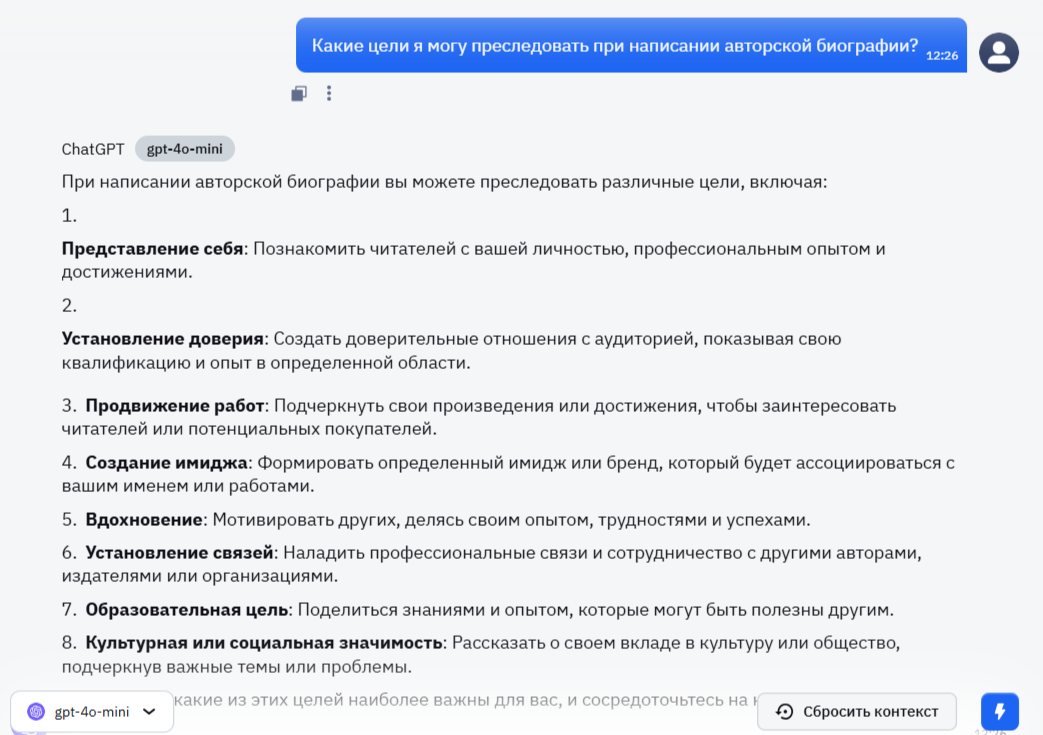1043x735 pixels.
Task: Click the bold text Представление себя
Action: [152, 249]
